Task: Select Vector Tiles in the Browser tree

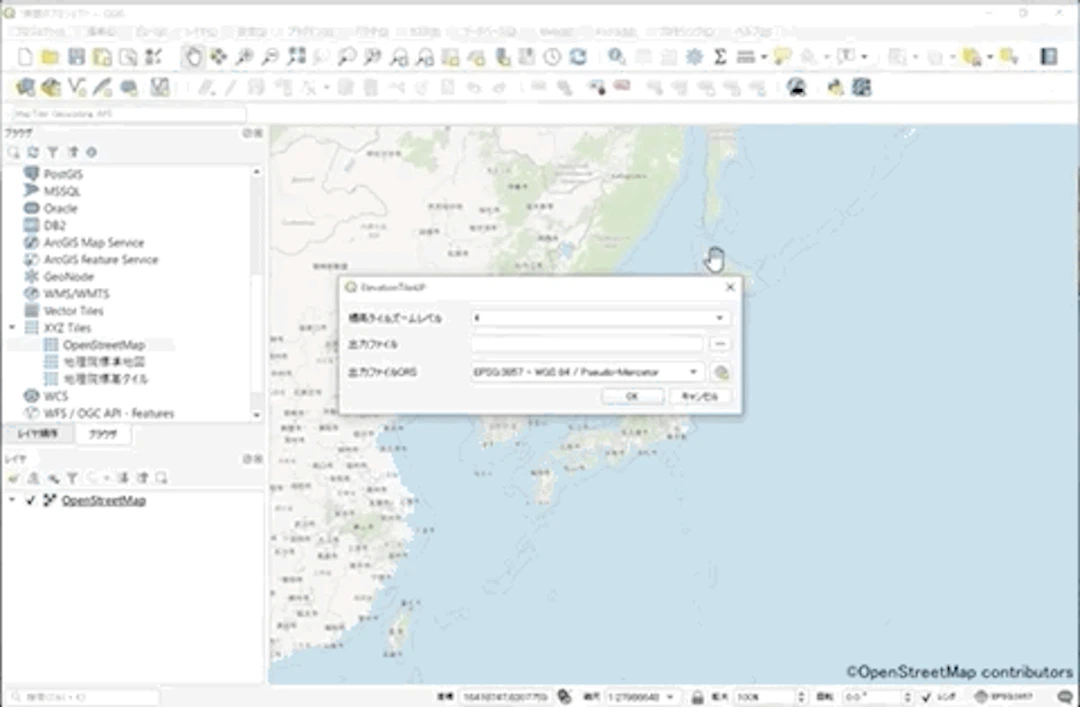Action: coord(74,311)
